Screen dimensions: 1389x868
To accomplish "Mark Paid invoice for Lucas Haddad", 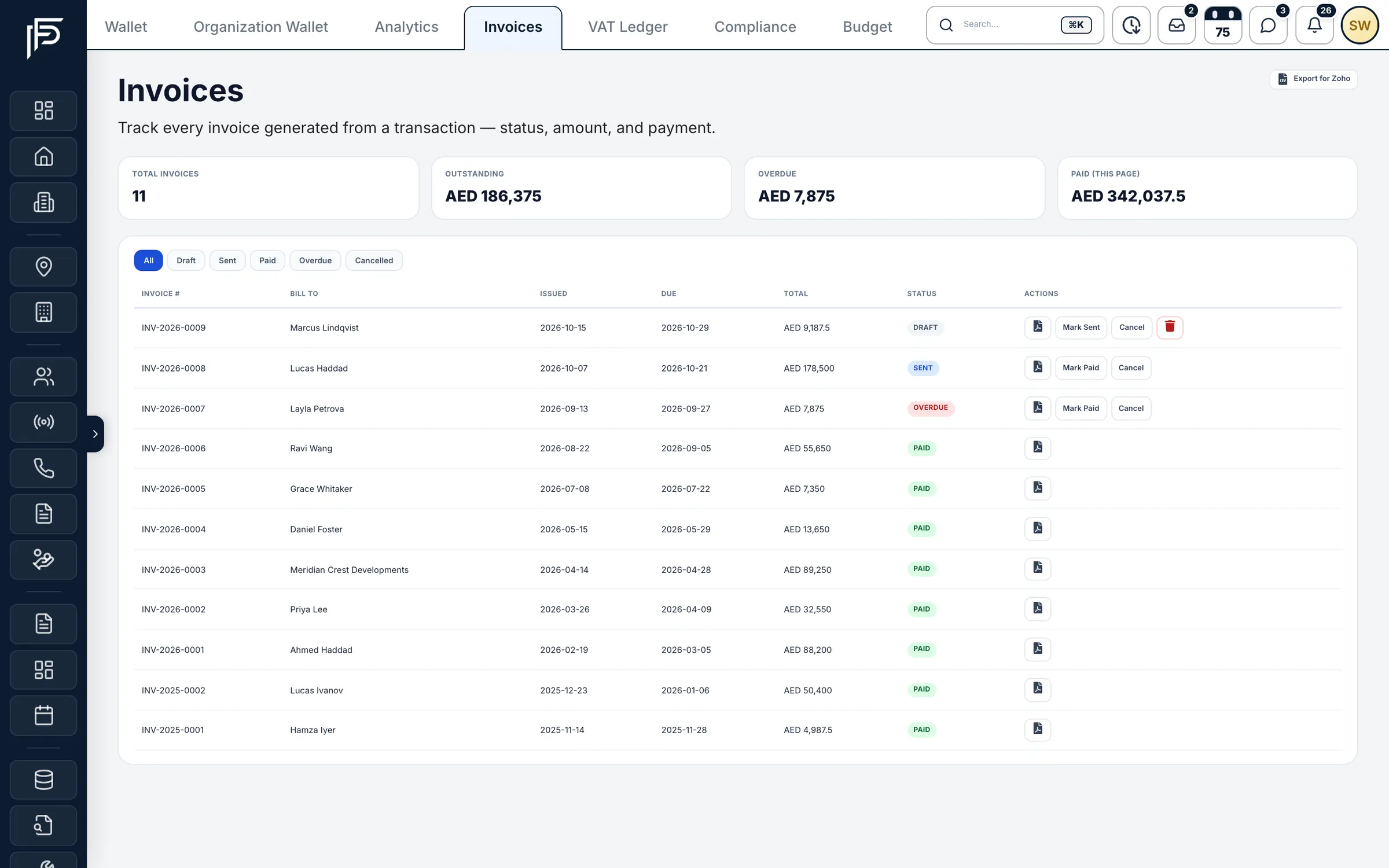I will pos(1081,367).
